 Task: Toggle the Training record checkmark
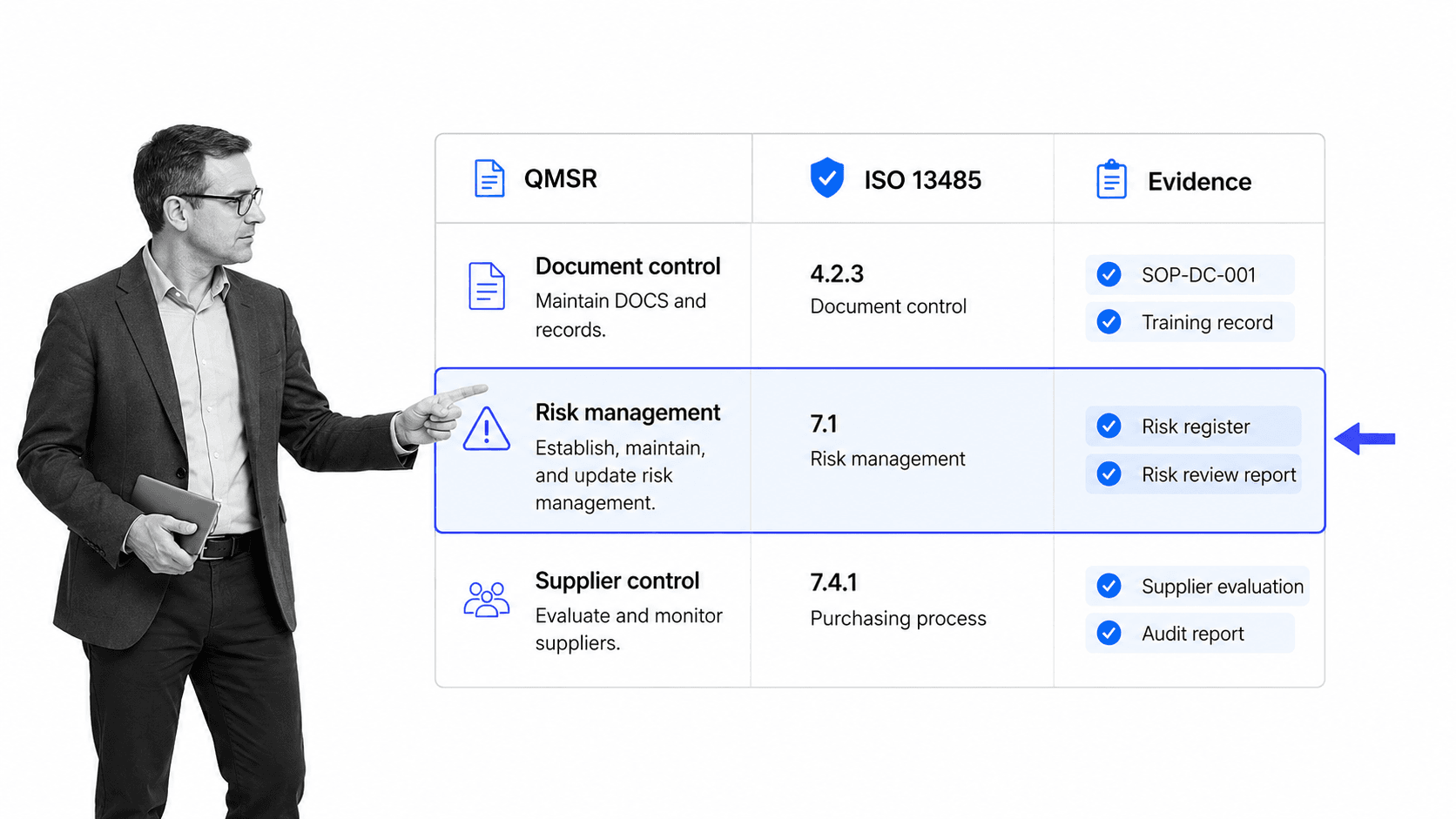pyautogui.click(x=1109, y=322)
